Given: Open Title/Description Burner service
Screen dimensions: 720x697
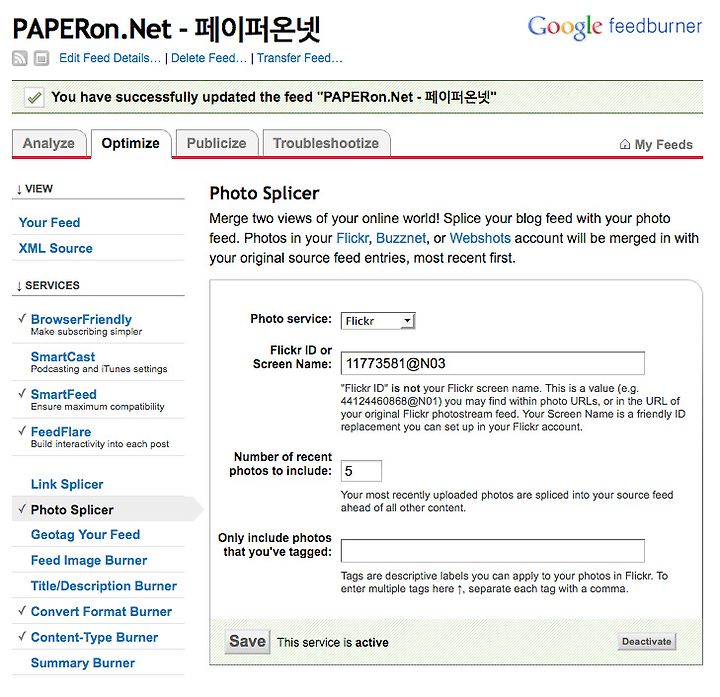Looking at the screenshot, I should click(104, 586).
